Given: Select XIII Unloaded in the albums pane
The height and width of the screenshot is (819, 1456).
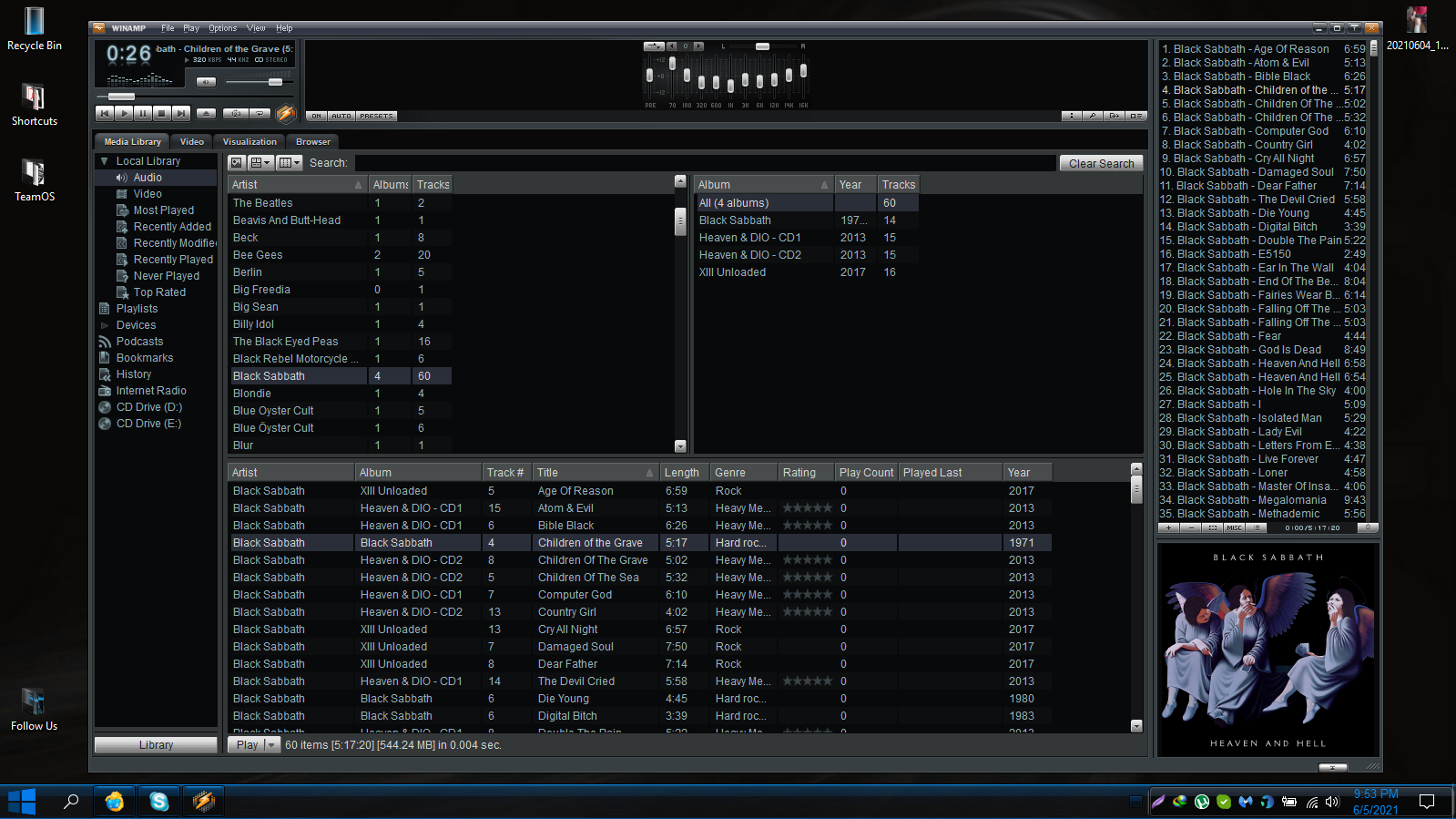Looking at the screenshot, I should click(x=732, y=272).
